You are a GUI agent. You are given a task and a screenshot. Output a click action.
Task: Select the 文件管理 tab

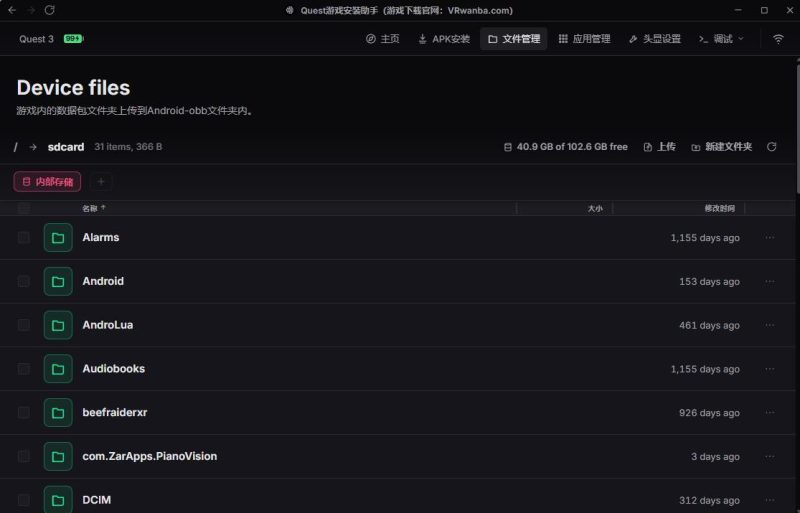point(514,39)
